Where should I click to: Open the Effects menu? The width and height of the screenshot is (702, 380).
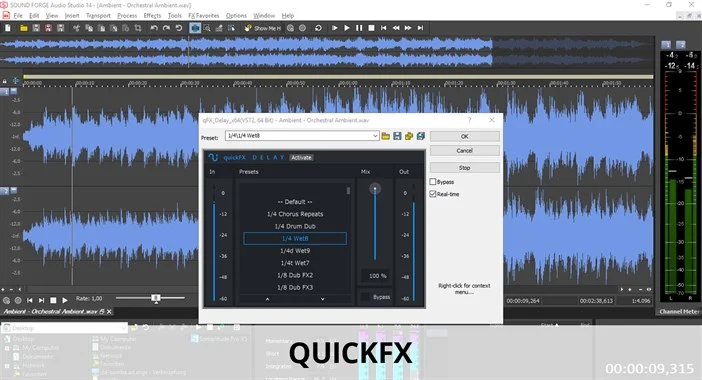tap(152, 15)
